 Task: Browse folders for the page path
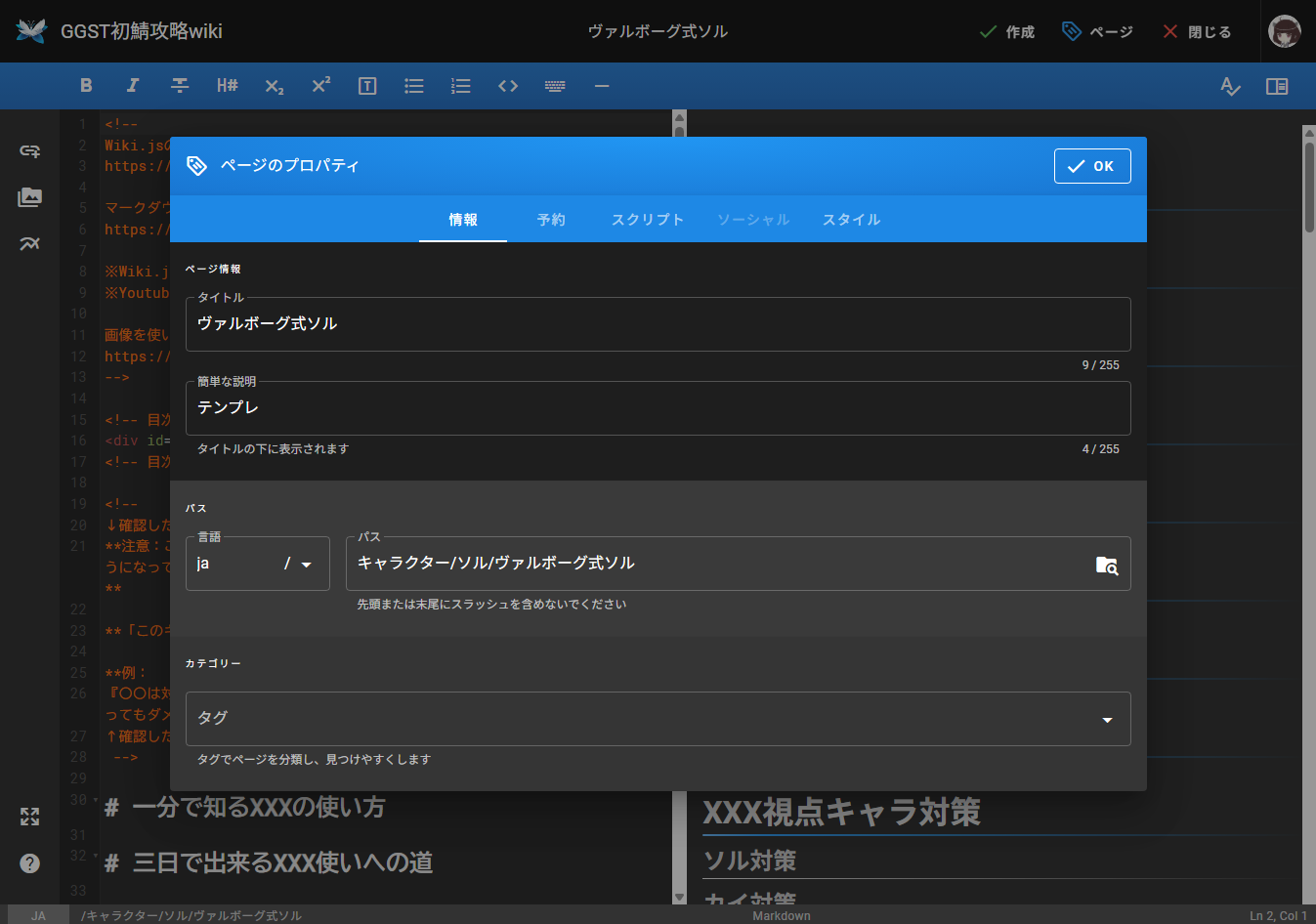[x=1106, y=565]
